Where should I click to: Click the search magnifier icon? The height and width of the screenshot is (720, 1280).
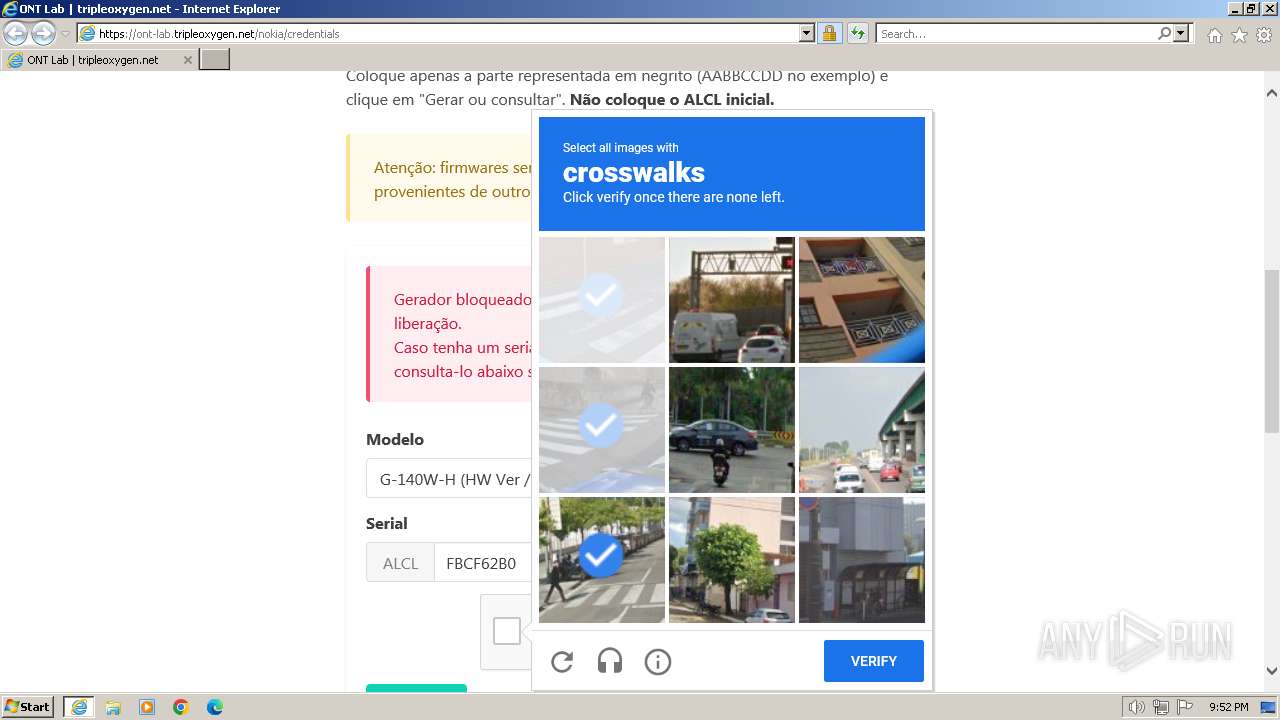1164,33
